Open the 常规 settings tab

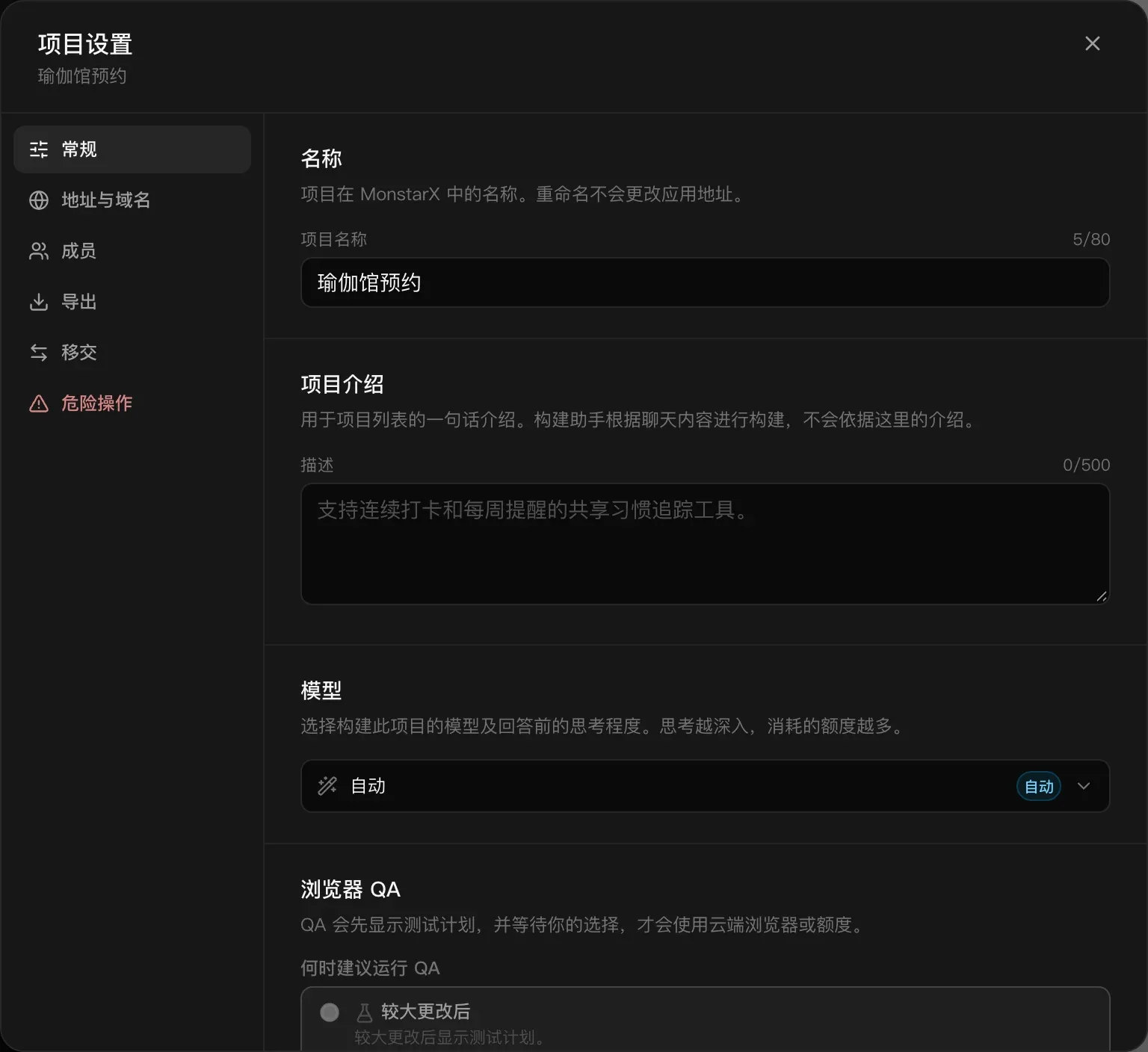(132, 149)
